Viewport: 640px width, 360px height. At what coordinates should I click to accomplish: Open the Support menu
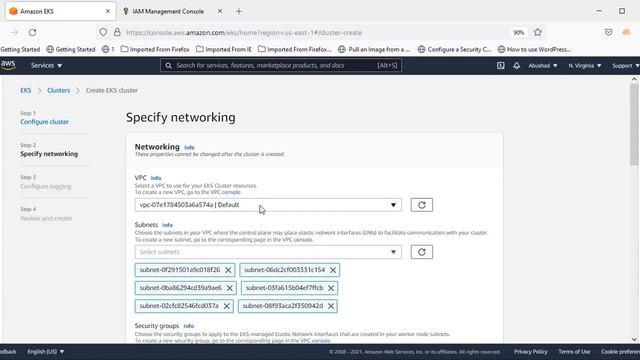click(625, 65)
